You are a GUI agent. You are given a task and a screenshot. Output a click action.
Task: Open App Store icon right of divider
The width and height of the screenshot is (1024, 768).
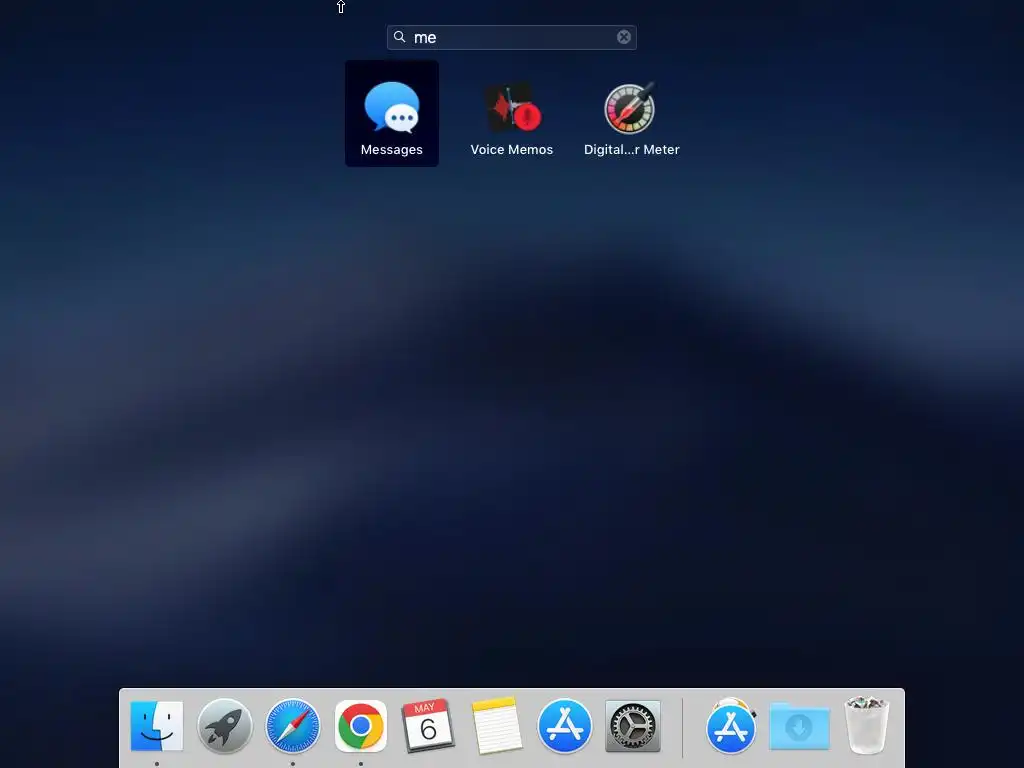(731, 726)
